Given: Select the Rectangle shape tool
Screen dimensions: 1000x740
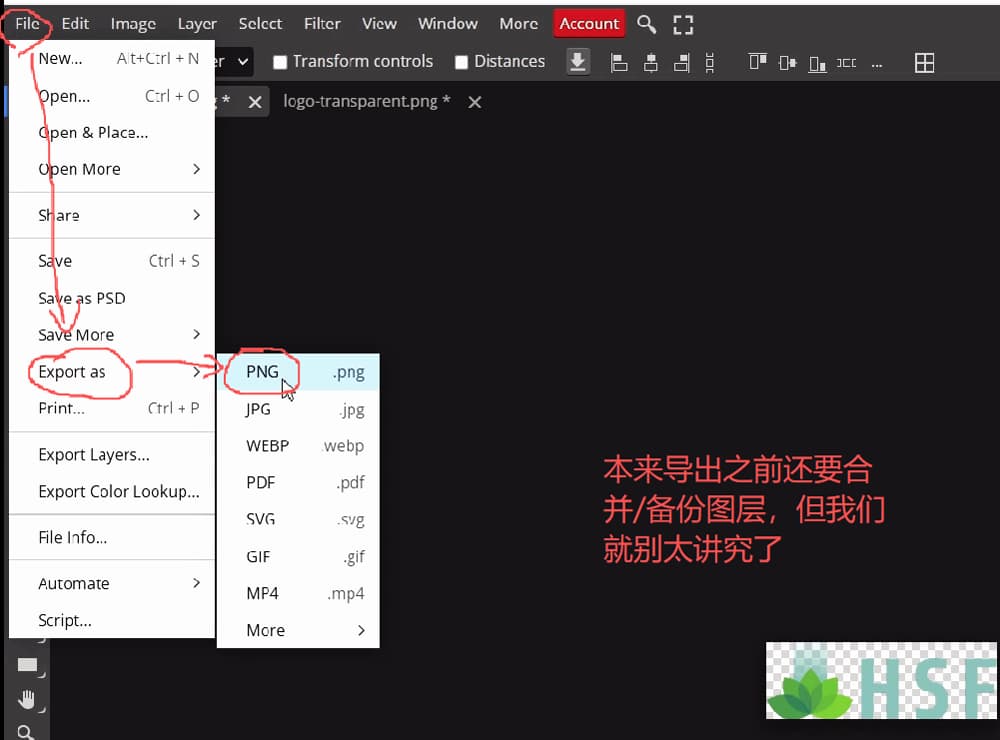Looking at the screenshot, I should pyautogui.click(x=27, y=665).
